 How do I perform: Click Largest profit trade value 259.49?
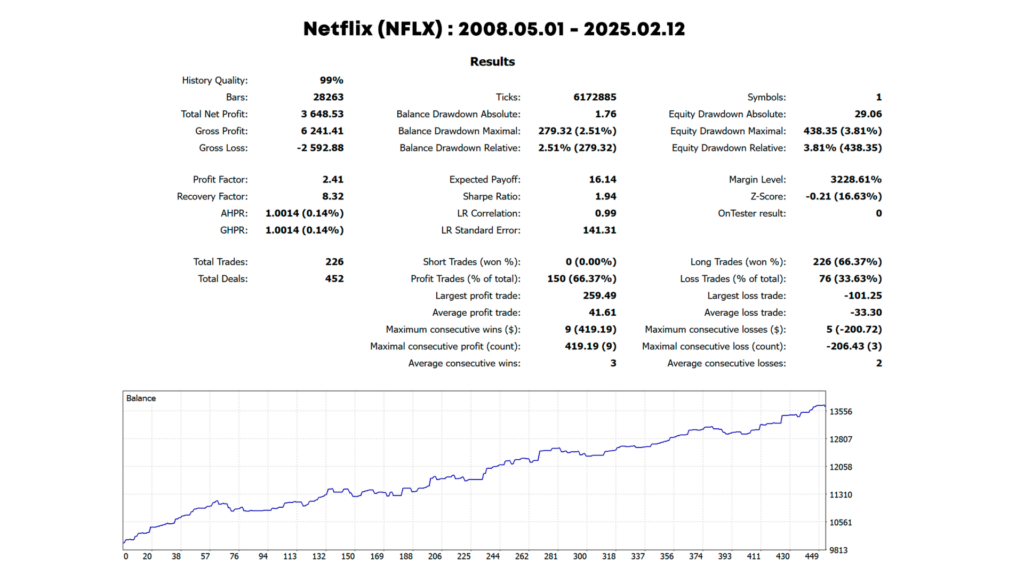[x=600, y=296]
